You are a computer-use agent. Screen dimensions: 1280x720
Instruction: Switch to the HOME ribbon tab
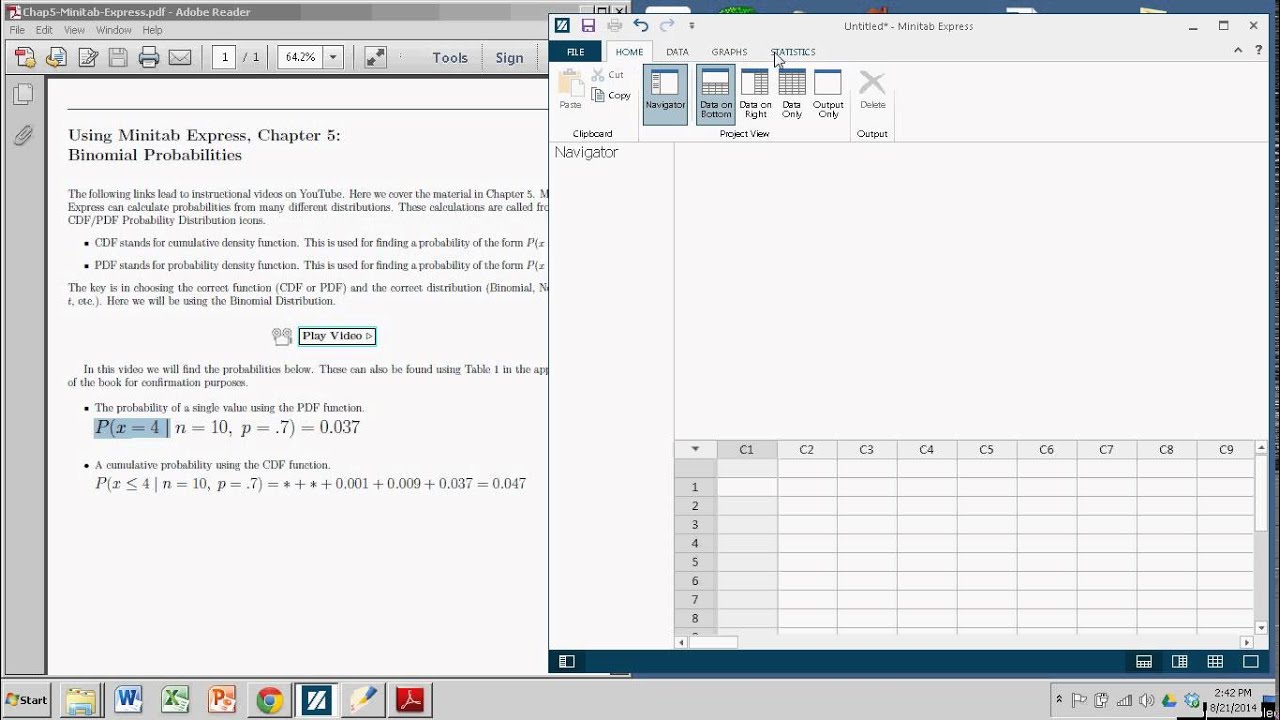629,52
